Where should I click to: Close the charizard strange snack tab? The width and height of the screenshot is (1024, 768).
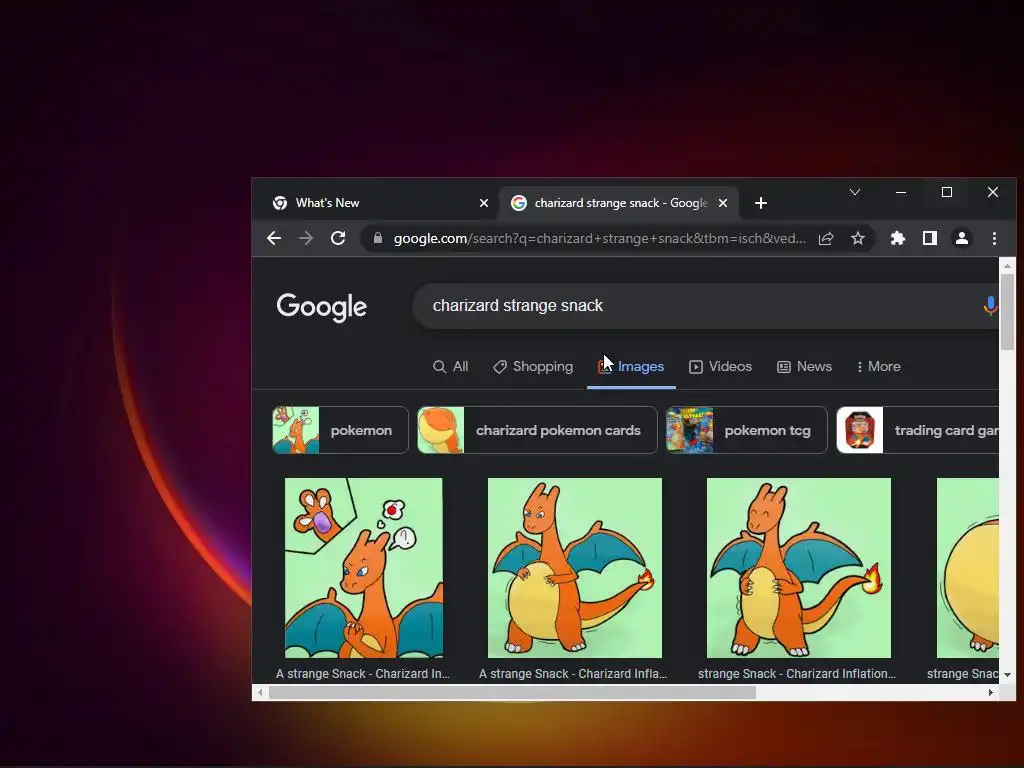pyautogui.click(x=723, y=203)
